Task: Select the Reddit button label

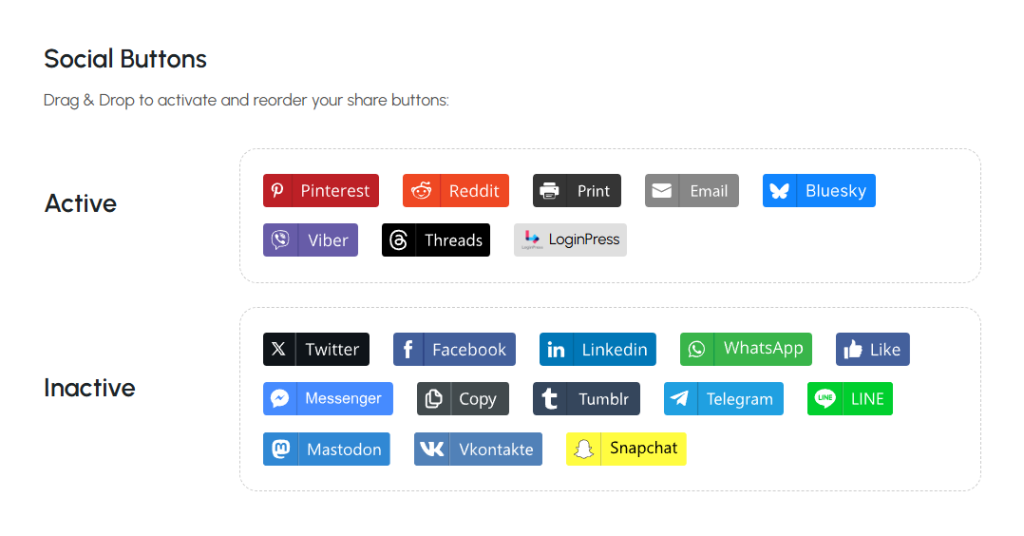Action: [474, 191]
